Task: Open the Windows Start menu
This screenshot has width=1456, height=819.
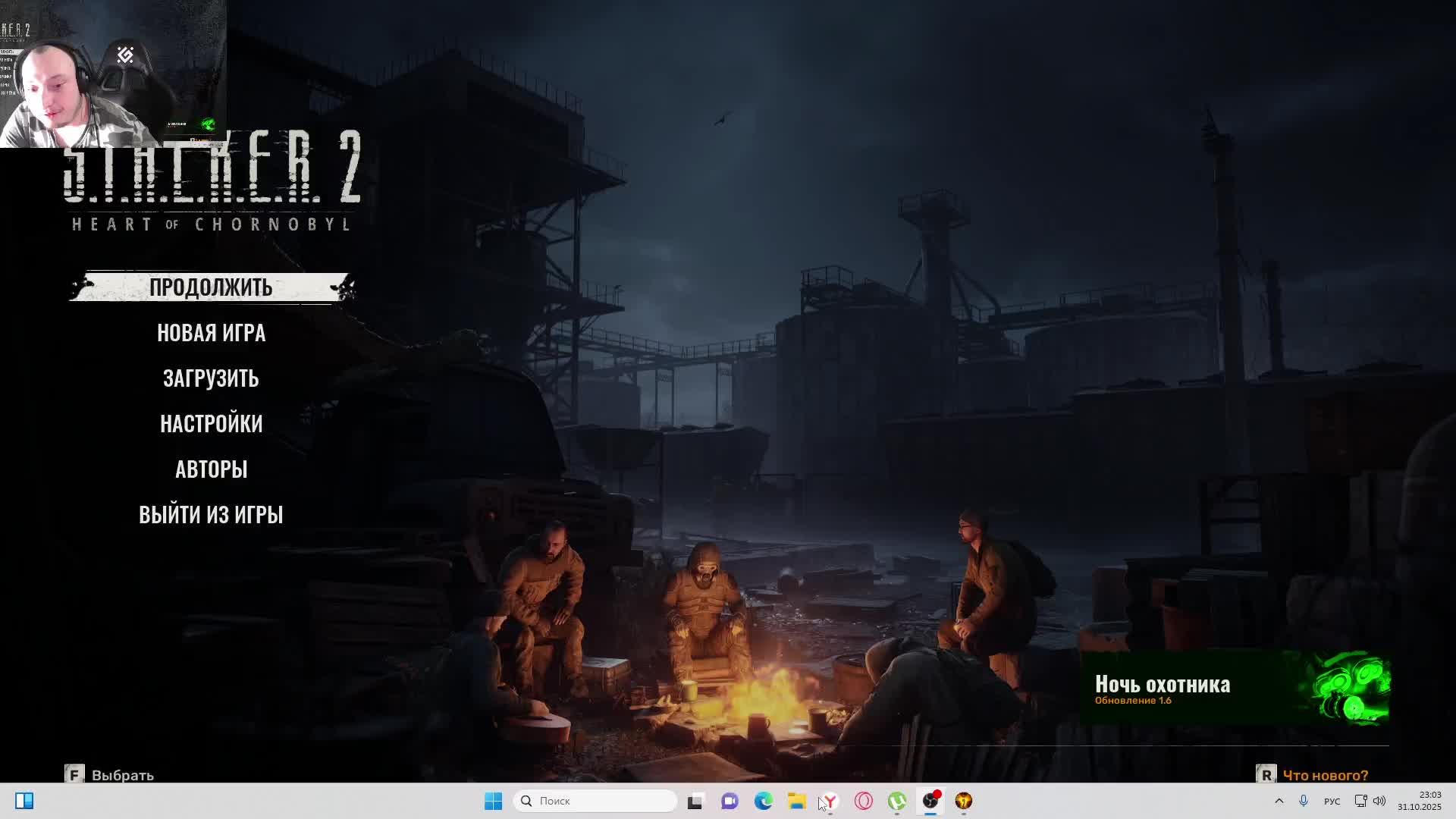Action: 493,801
